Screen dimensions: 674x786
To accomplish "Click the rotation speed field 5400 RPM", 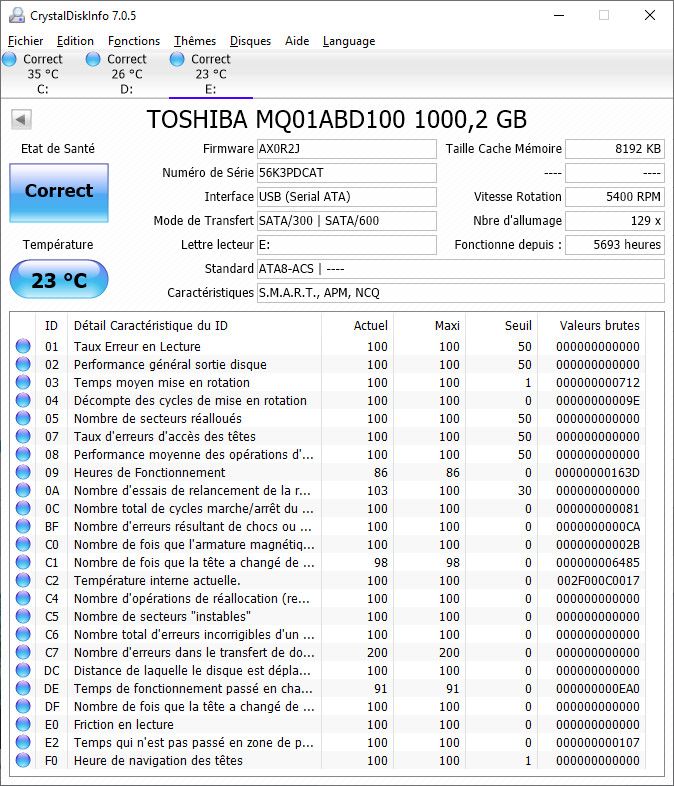I will [x=615, y=197].
